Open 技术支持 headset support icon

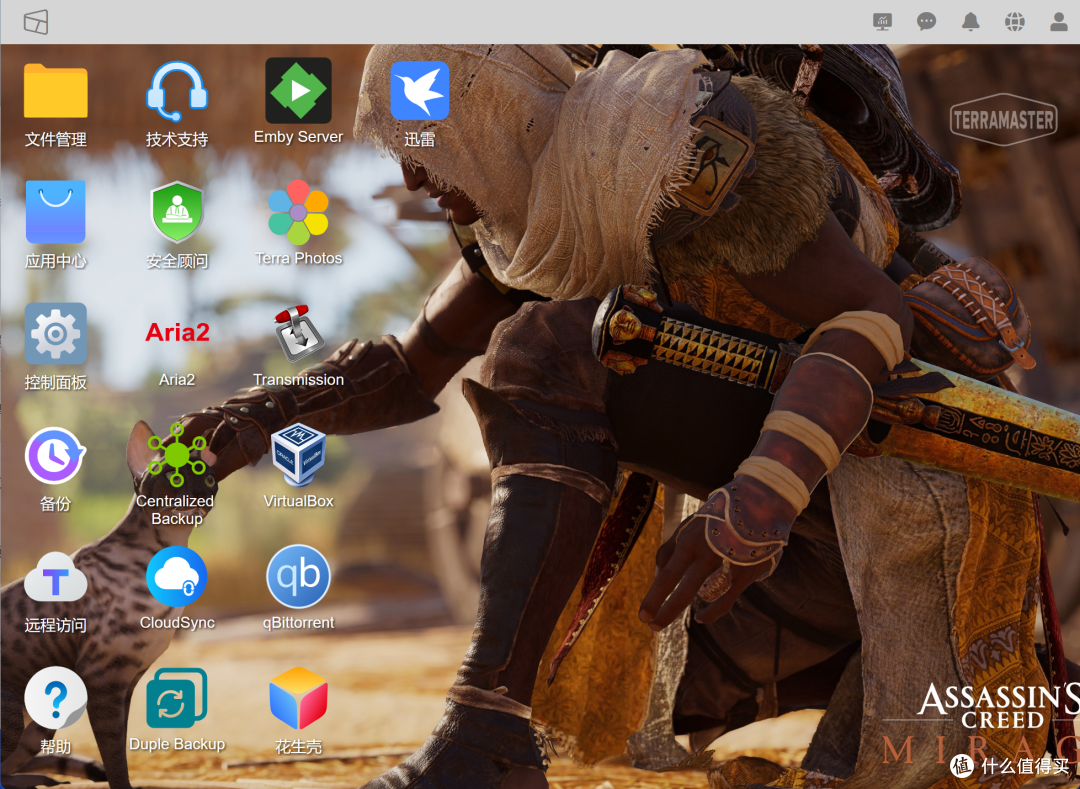click(x=177, y=92)
